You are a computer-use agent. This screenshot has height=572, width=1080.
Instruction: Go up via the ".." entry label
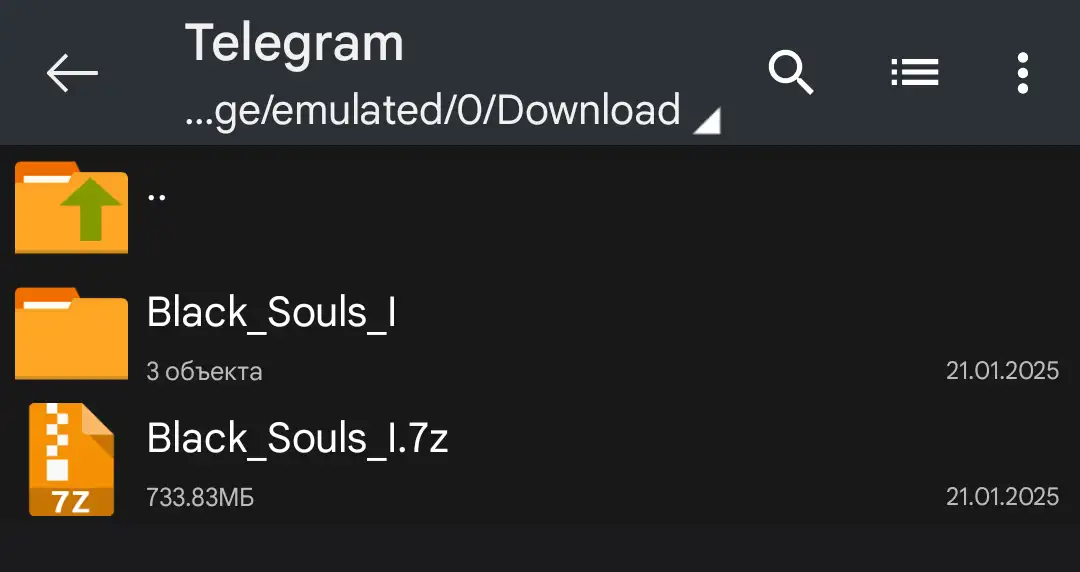pos(157,195)
